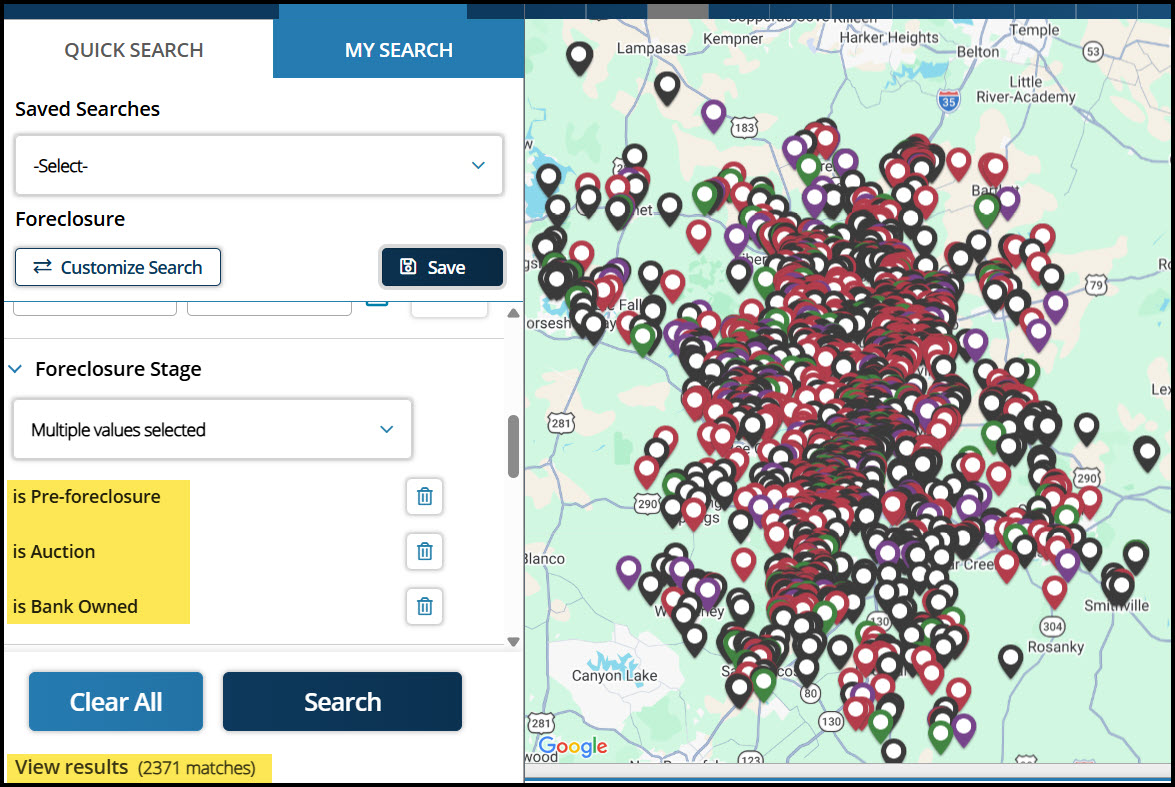Screen dimensions: 1175x787
Task: Delete the Pre-foreclosure filter with trash icon
Action: tap(424, 496)
